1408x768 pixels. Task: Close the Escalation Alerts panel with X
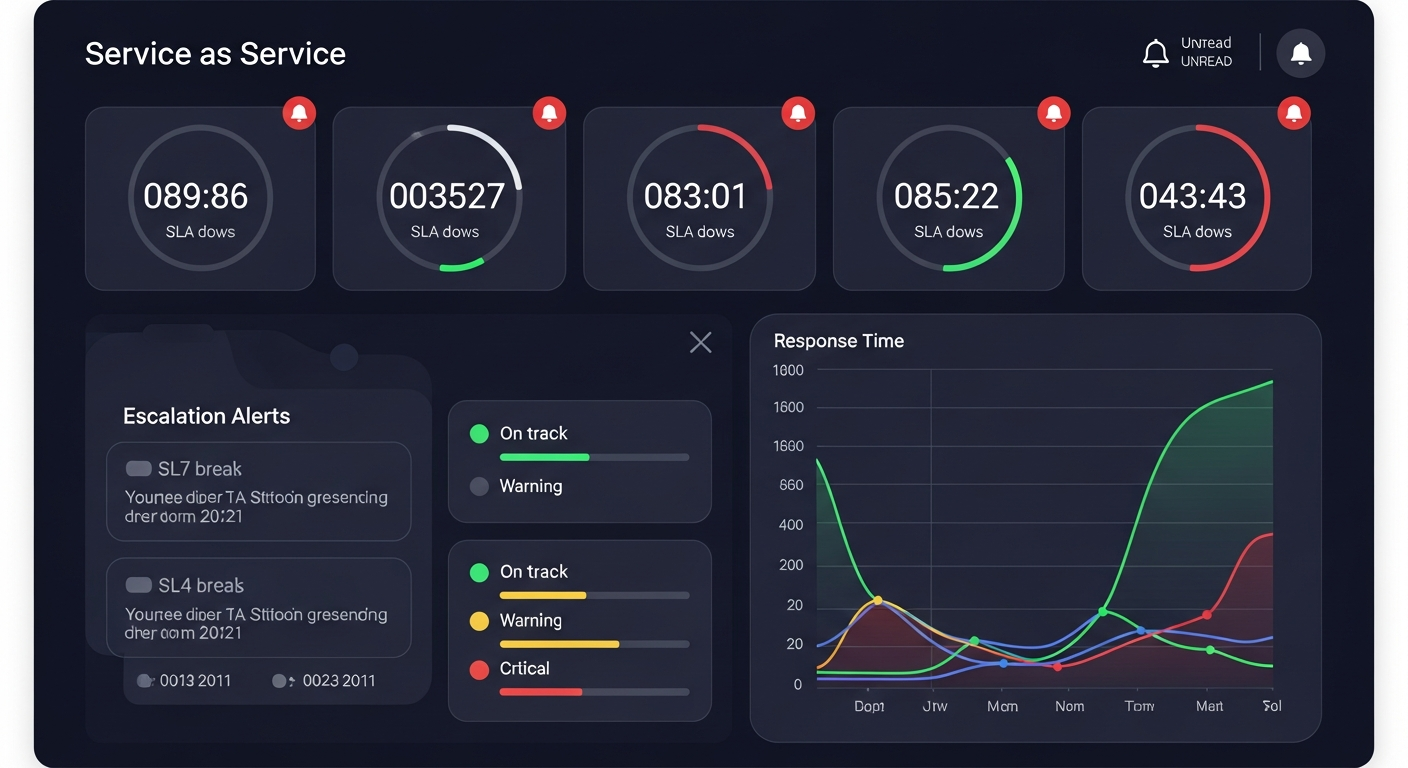point(701,343)
